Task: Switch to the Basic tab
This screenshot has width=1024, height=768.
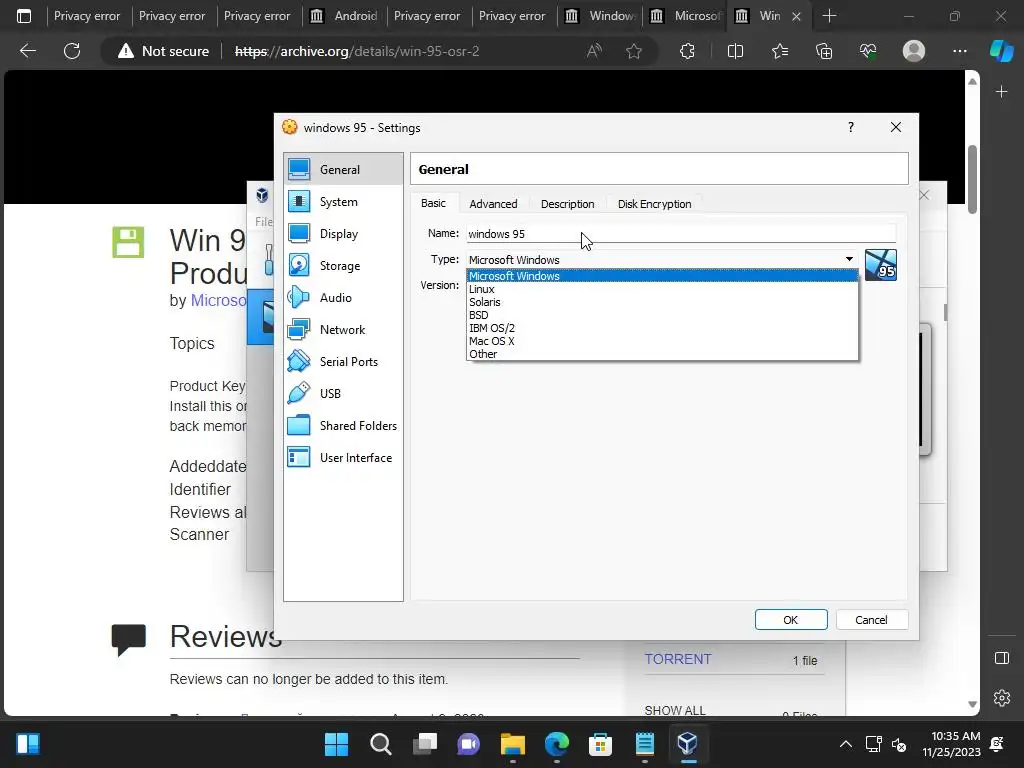Action: tap(433, 203)
